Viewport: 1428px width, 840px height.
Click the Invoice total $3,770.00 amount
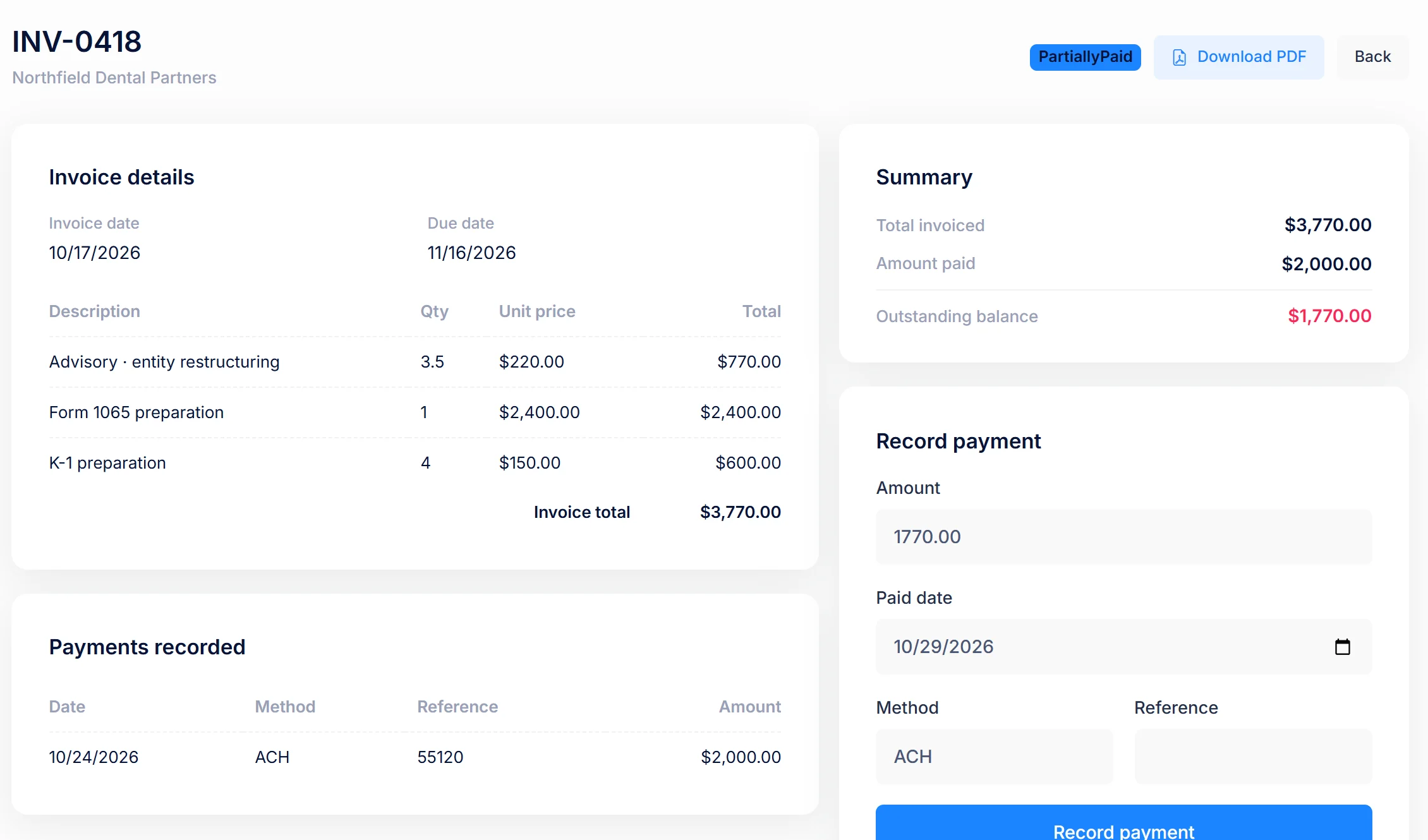tap(741, 512)
